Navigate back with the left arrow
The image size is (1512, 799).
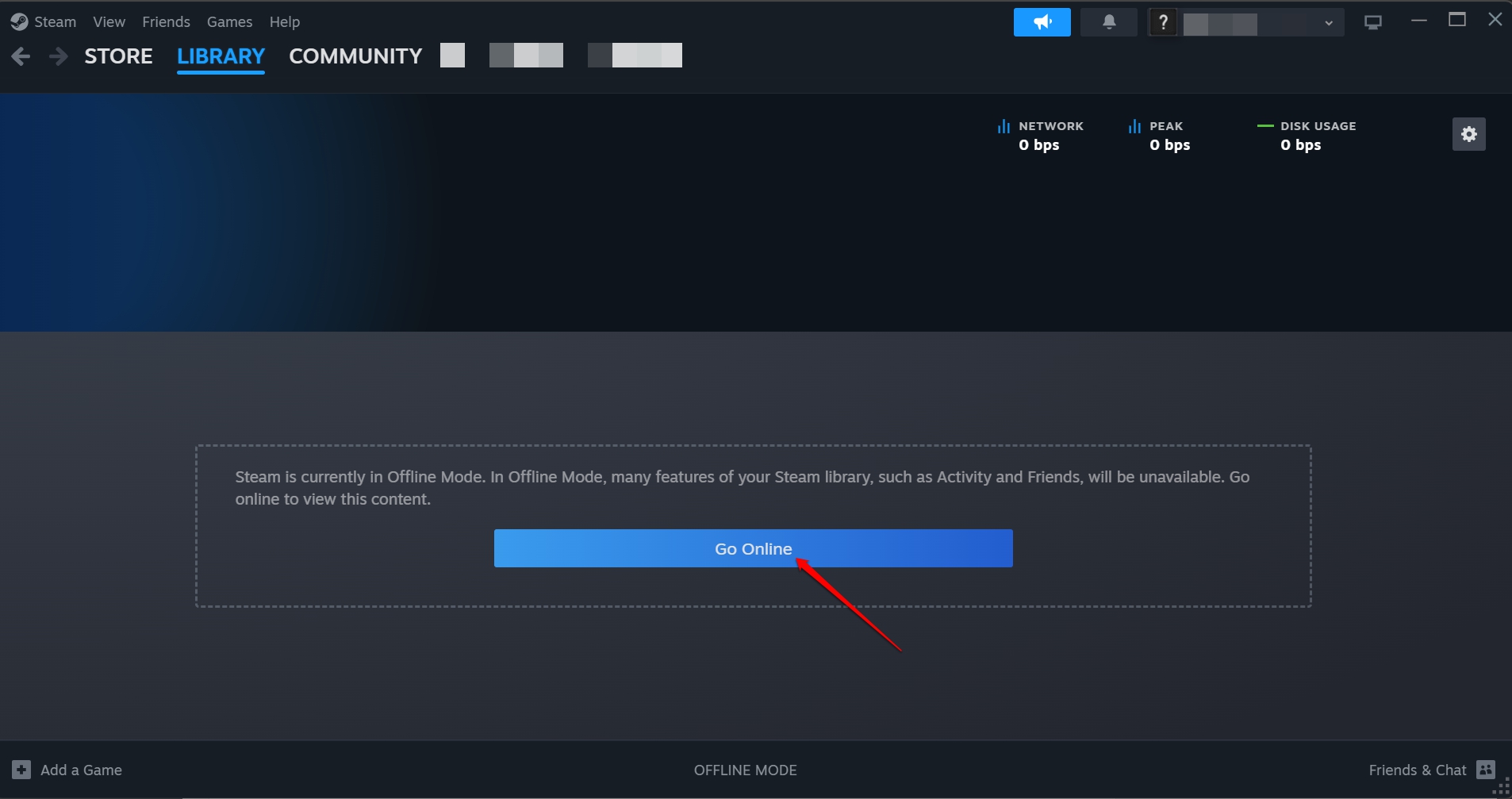coord(20,56)
